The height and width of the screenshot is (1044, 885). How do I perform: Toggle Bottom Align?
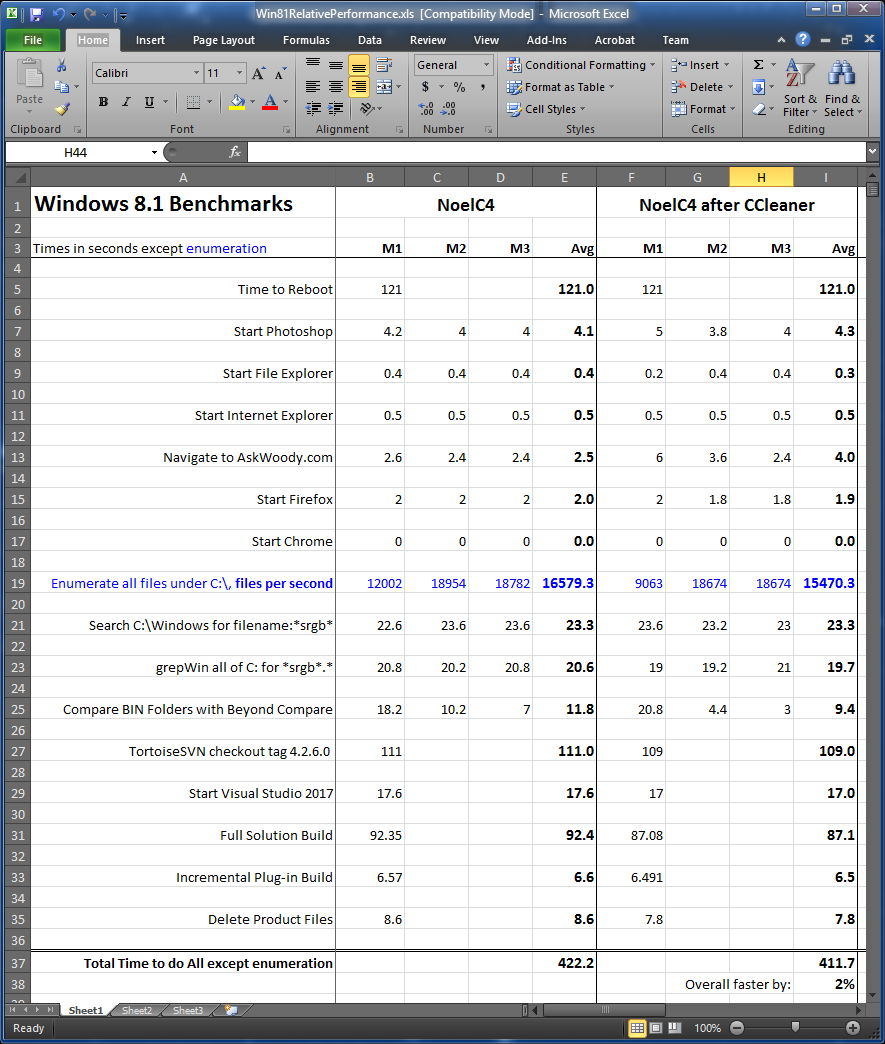[359, 65]
